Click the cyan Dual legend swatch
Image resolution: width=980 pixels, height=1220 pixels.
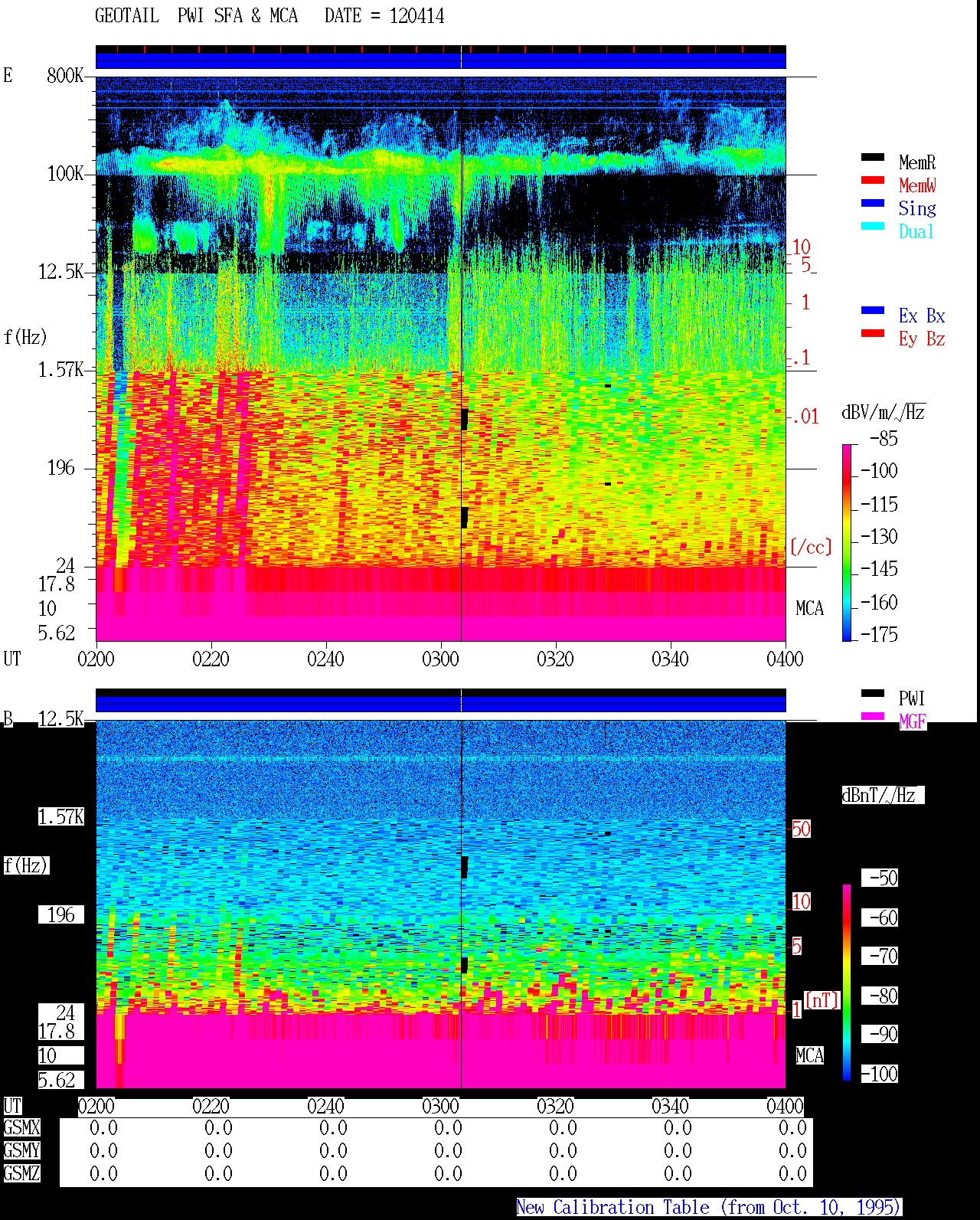(x=873, y=226)
